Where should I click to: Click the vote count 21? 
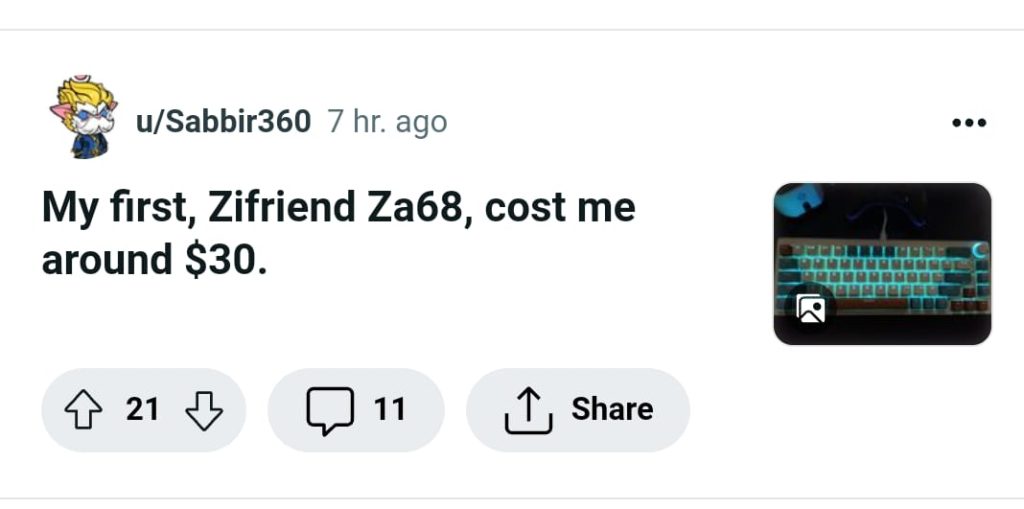pos(143,410)
